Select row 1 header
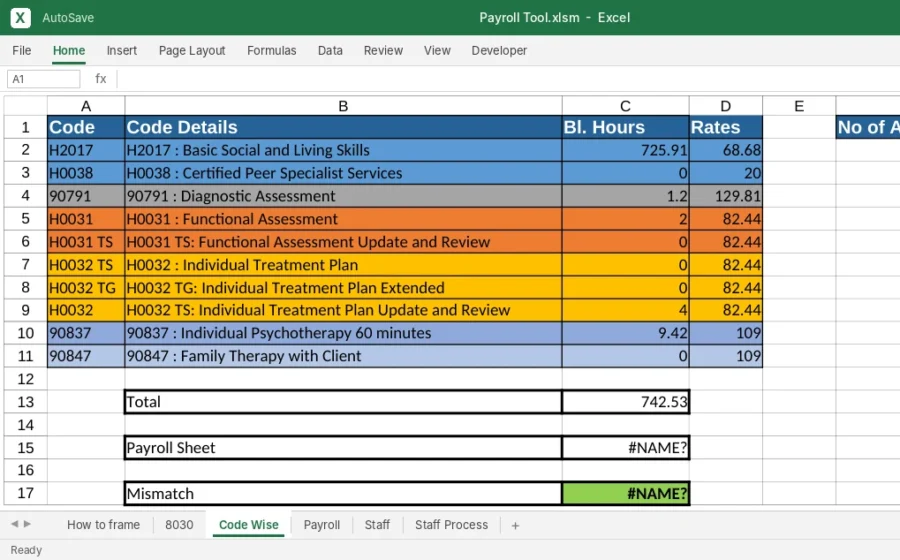Screen dimensions: 900x560 [x=25, y=127]
